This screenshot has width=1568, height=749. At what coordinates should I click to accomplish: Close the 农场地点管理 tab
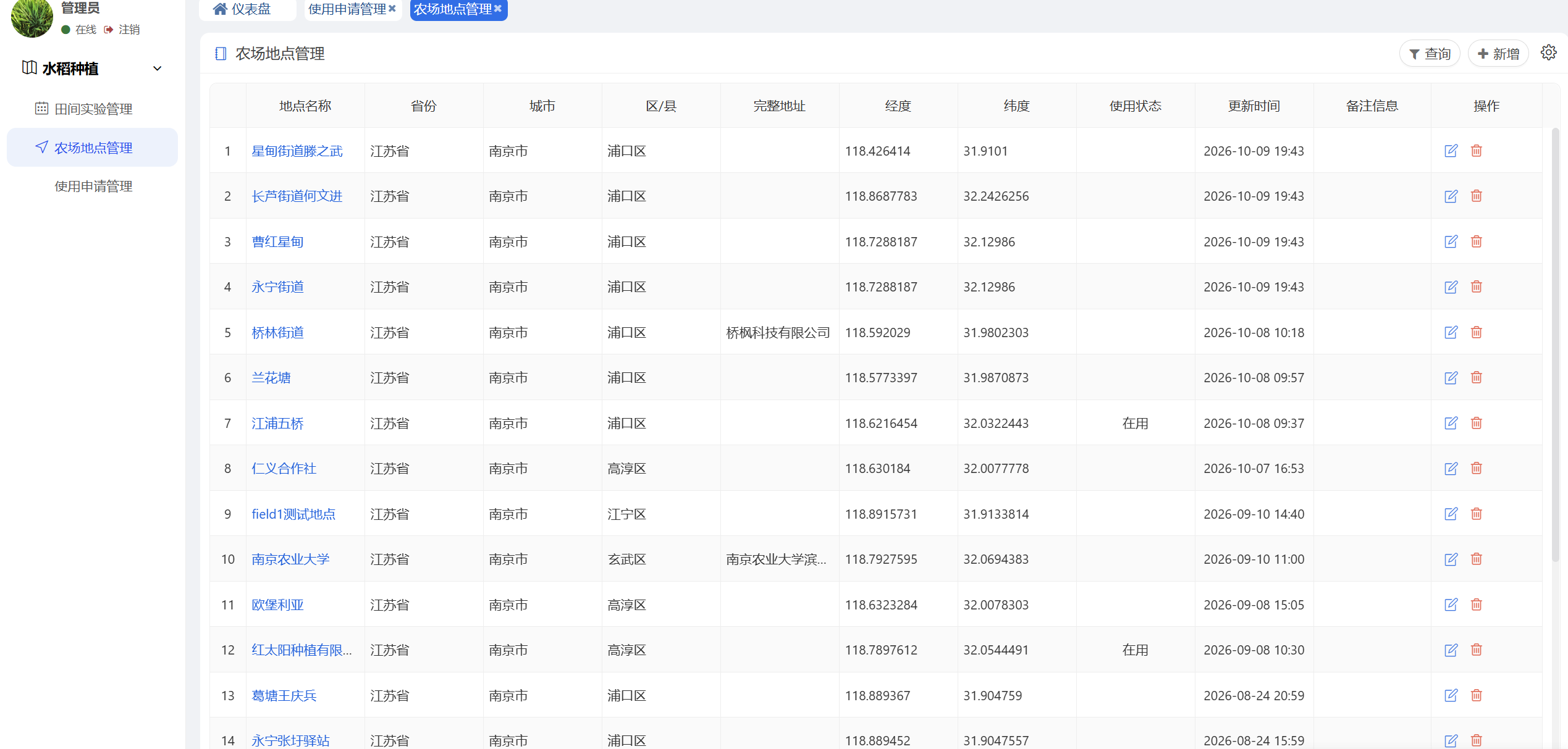[x=497, y=9]
